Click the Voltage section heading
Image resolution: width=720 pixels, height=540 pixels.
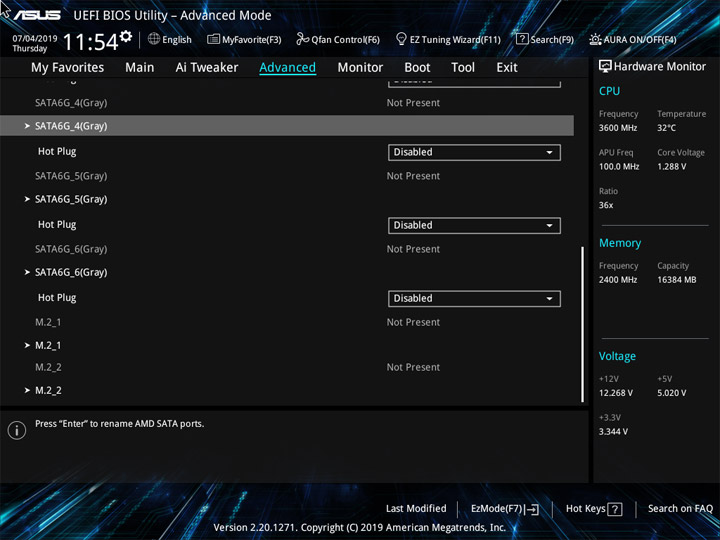(x=617, y=356)
